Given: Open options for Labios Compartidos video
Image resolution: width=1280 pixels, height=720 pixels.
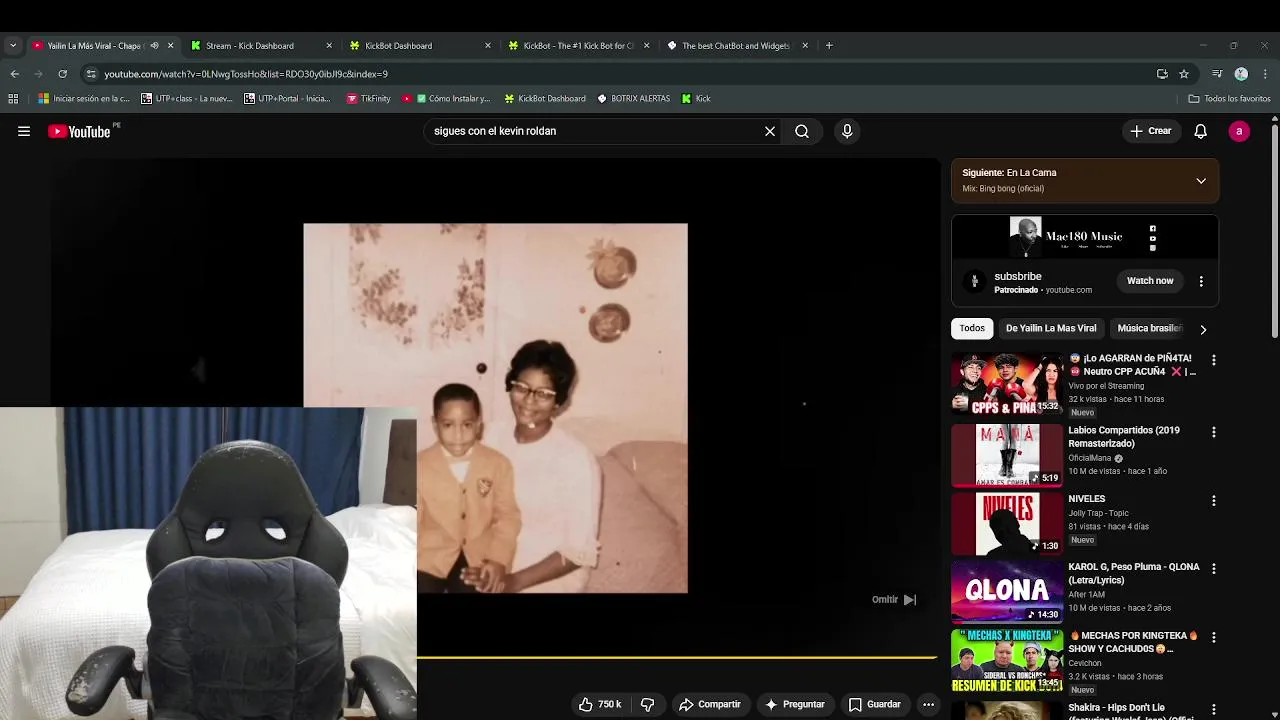Looking at the screenshot, I should pos(1214,432).
